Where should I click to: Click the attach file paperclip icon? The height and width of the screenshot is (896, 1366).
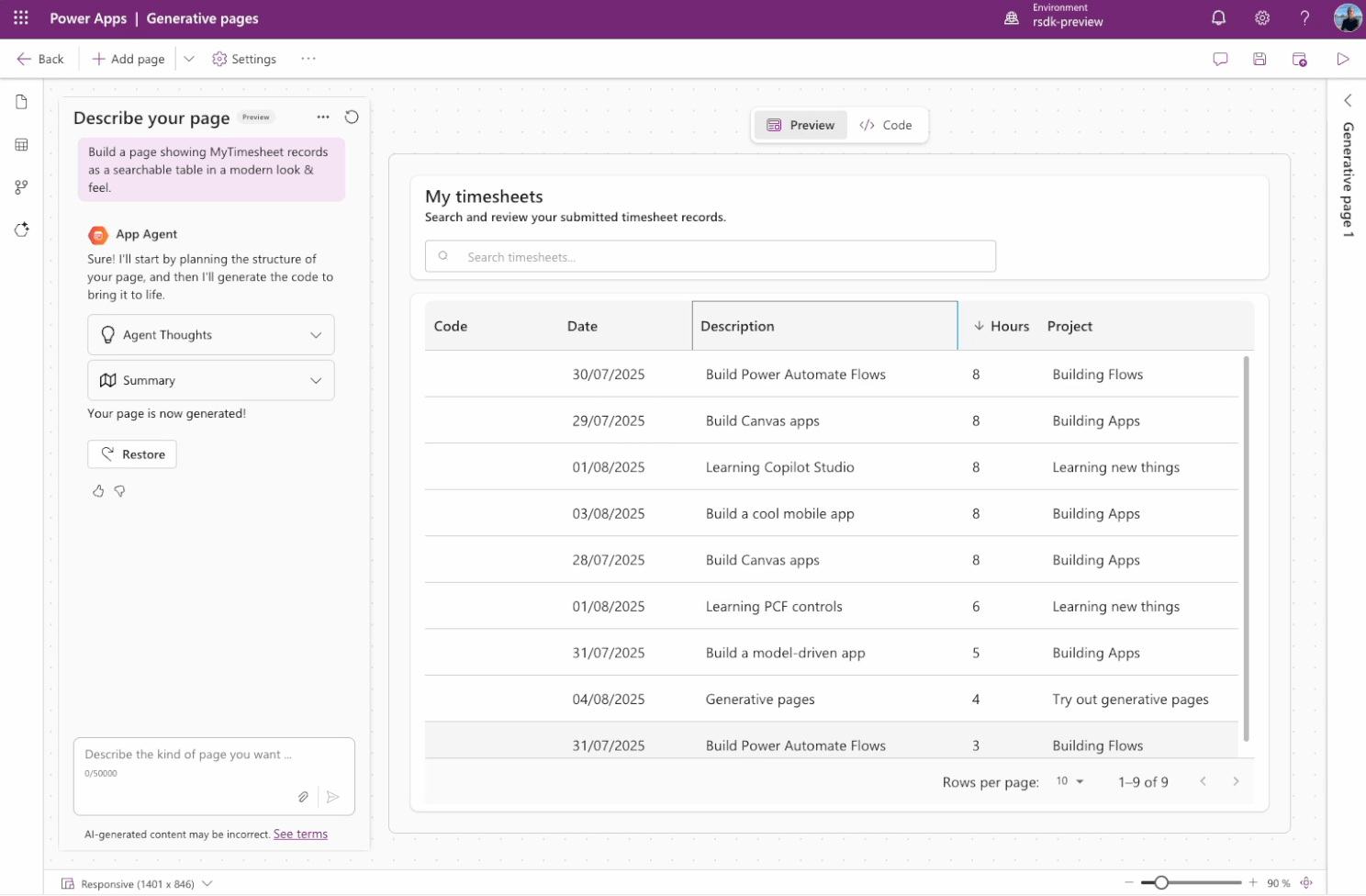coord(303,797)
